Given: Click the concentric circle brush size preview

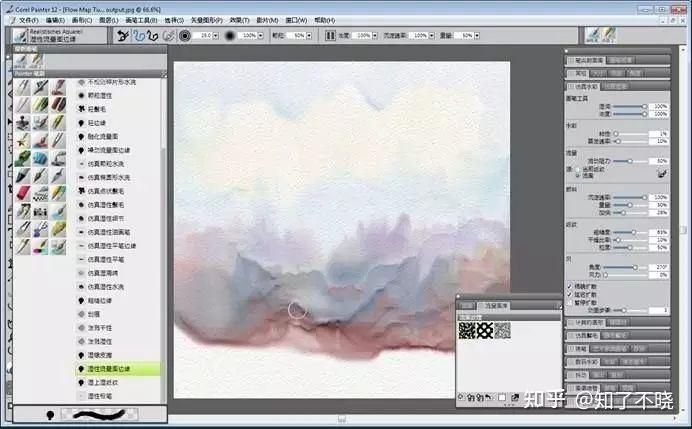Looking at the screenshot, I should coord(184,35).
